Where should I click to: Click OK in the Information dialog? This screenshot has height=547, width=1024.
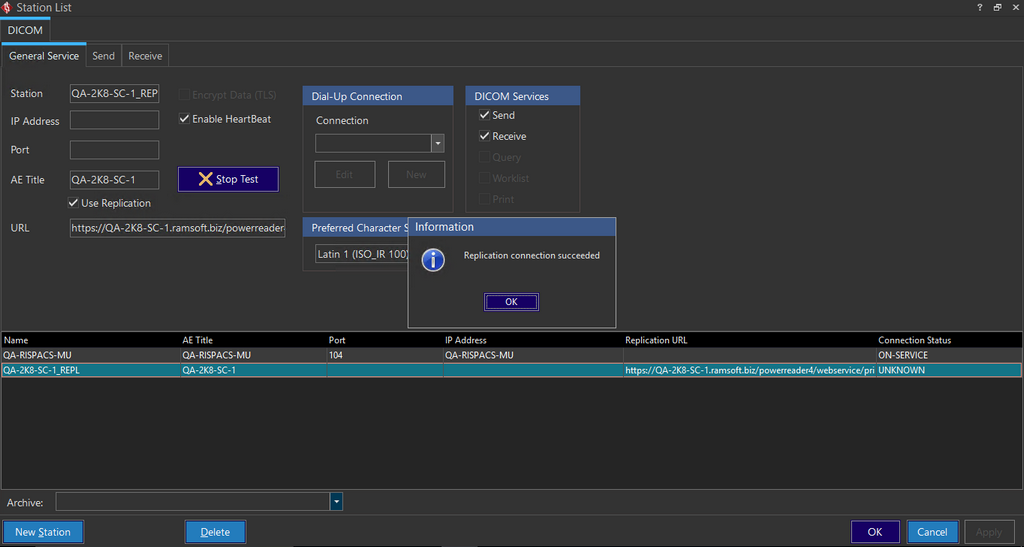tap(511, 302)
